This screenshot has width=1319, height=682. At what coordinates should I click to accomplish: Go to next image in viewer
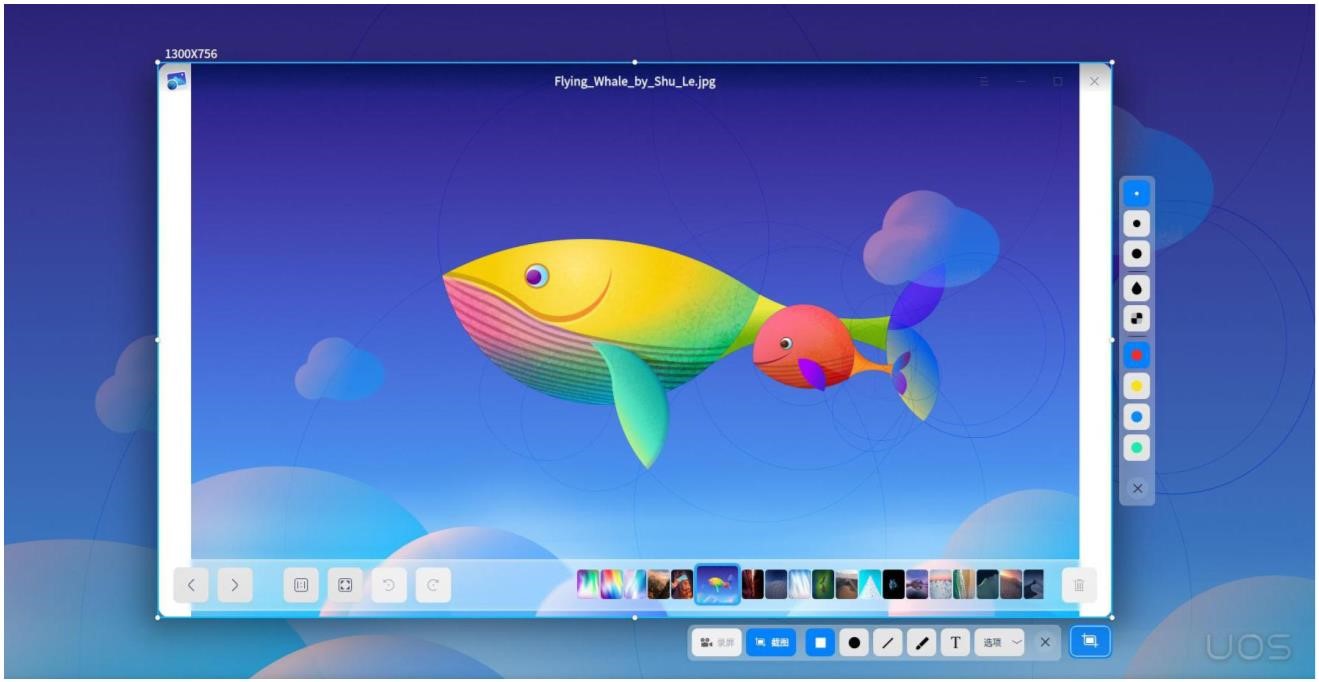click(235, 585)
